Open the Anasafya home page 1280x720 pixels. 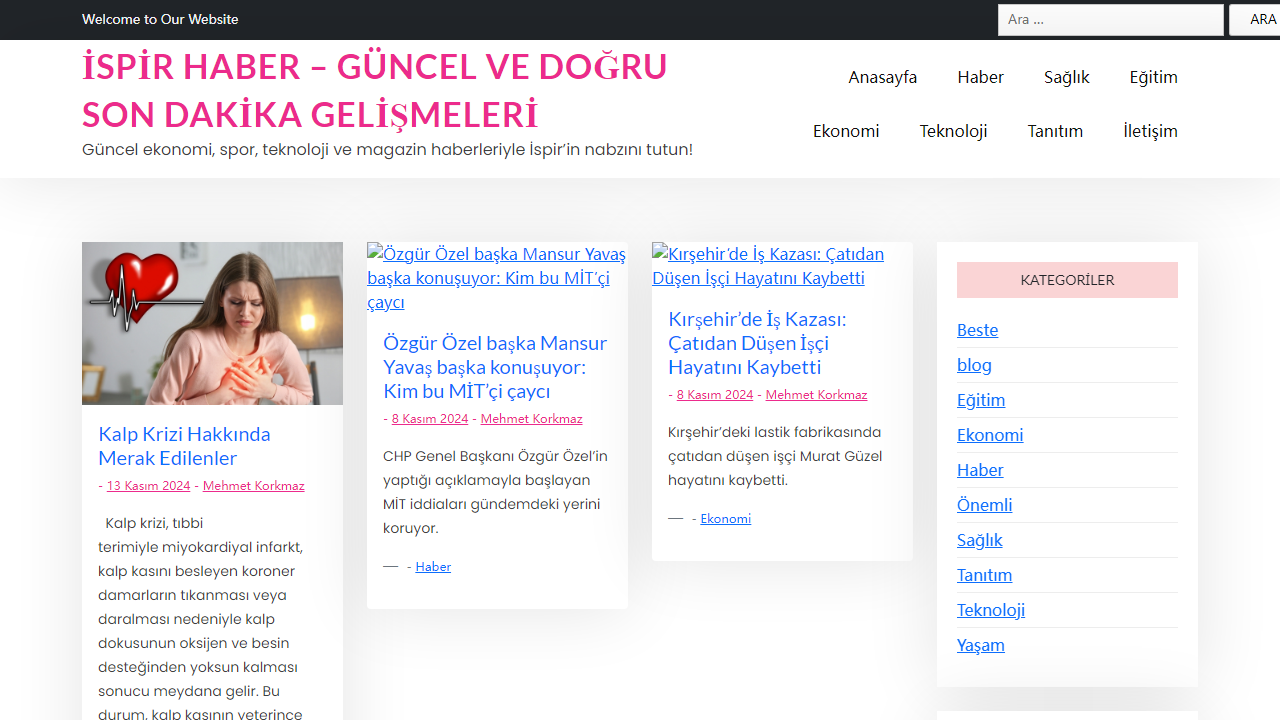click(x=882, y=77)
